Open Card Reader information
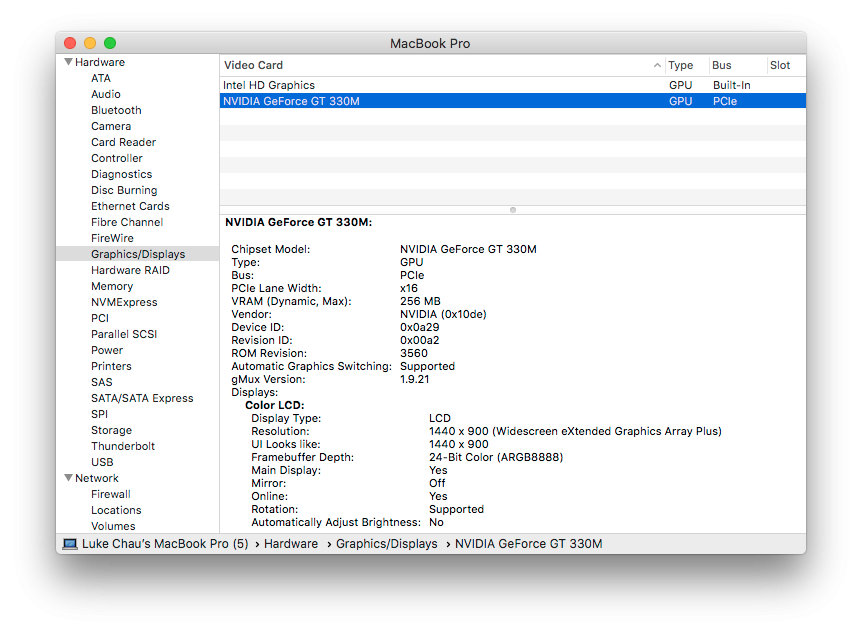Viewport: 862px width, 634px height. (123, 142)
